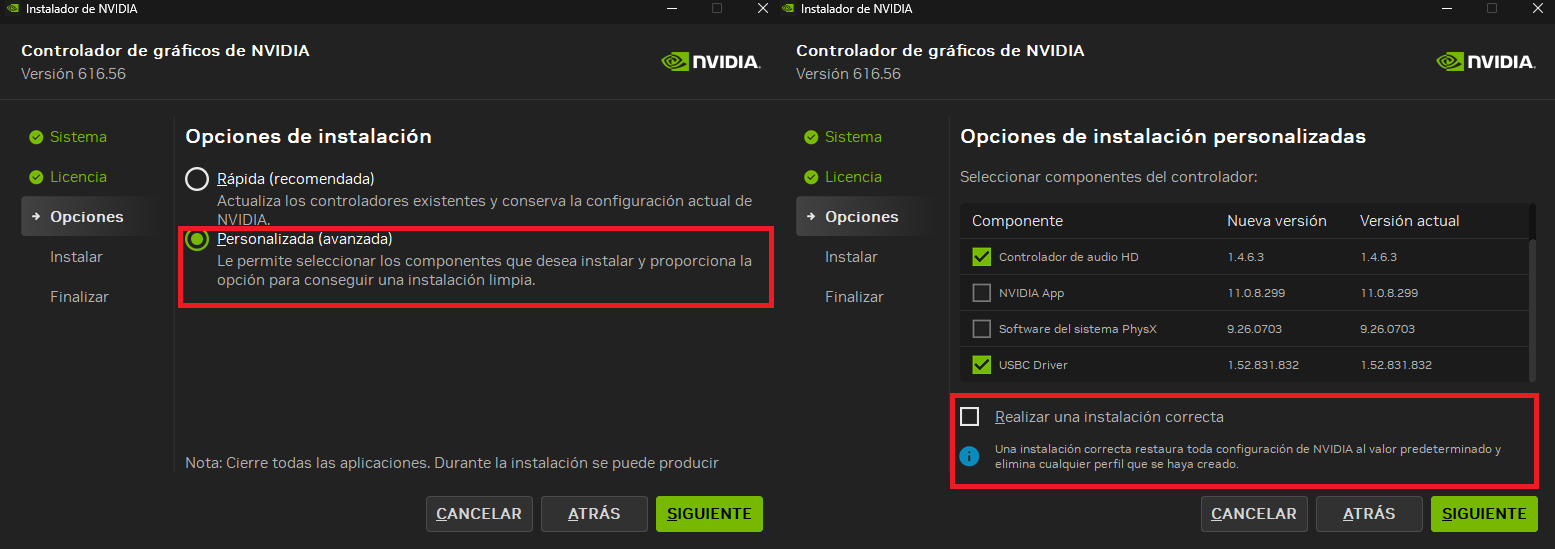Click ATRÁS in left installer window

[x=594, y=514]
